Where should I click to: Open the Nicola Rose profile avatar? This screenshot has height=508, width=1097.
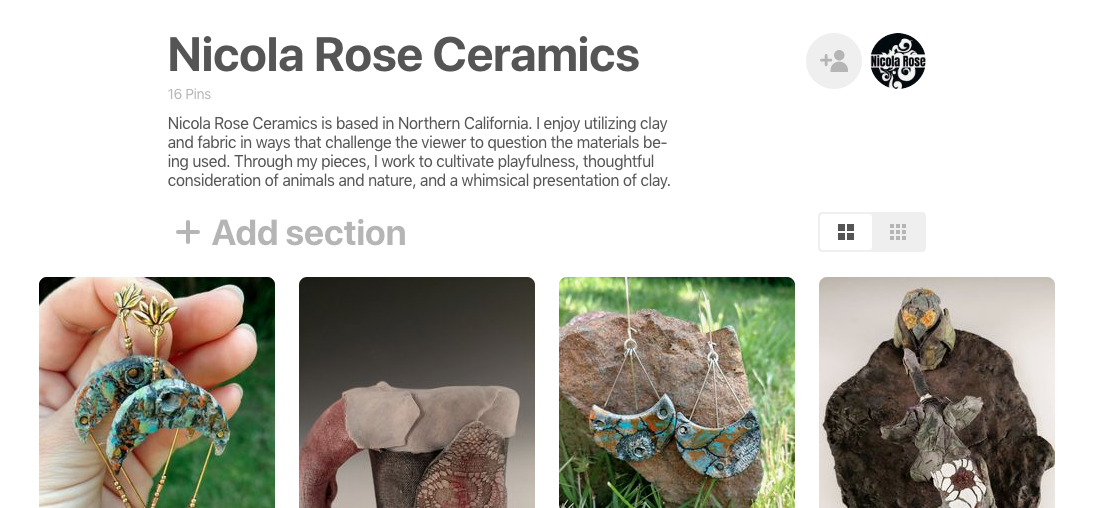(x=898, y=61)
